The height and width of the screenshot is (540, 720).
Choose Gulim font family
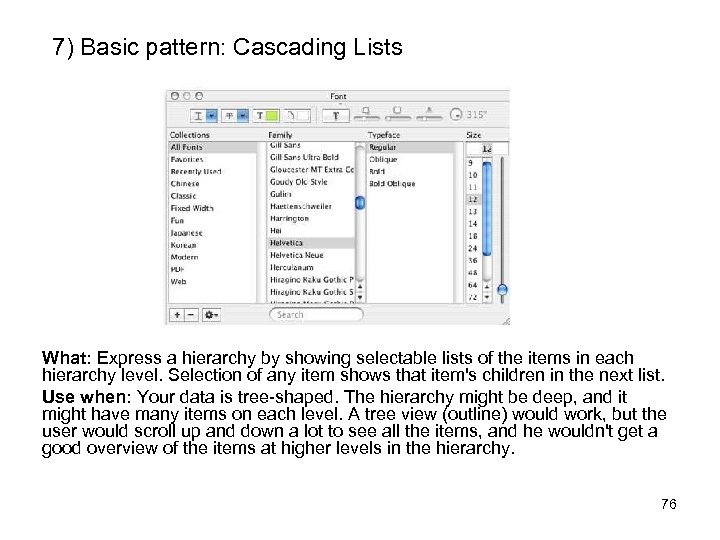tap(311, 194)
